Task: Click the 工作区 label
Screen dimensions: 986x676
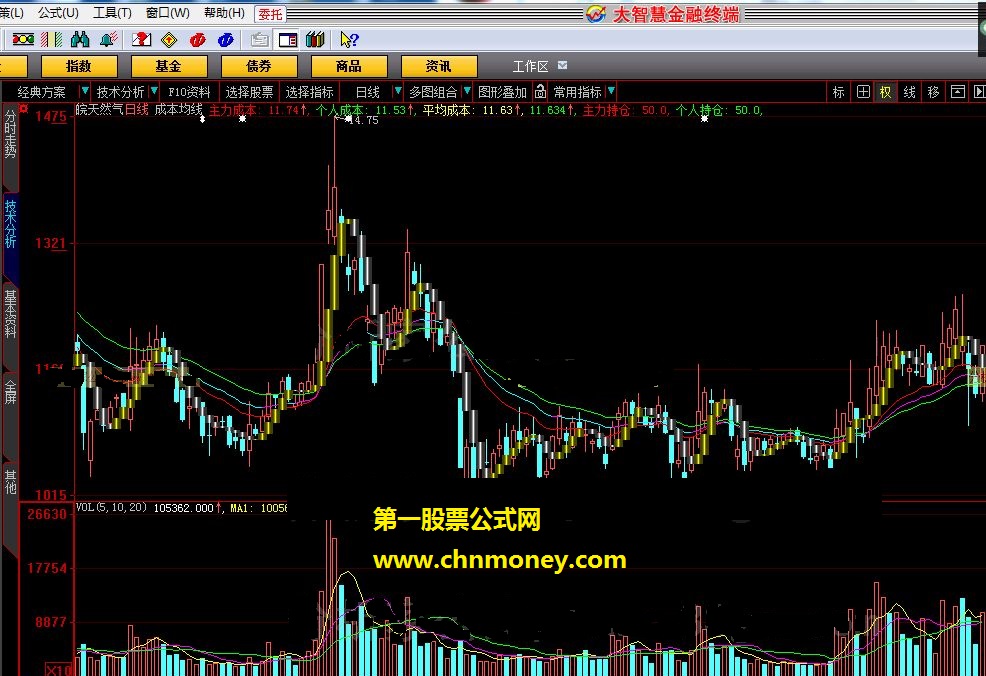Action: click(530, 66)
